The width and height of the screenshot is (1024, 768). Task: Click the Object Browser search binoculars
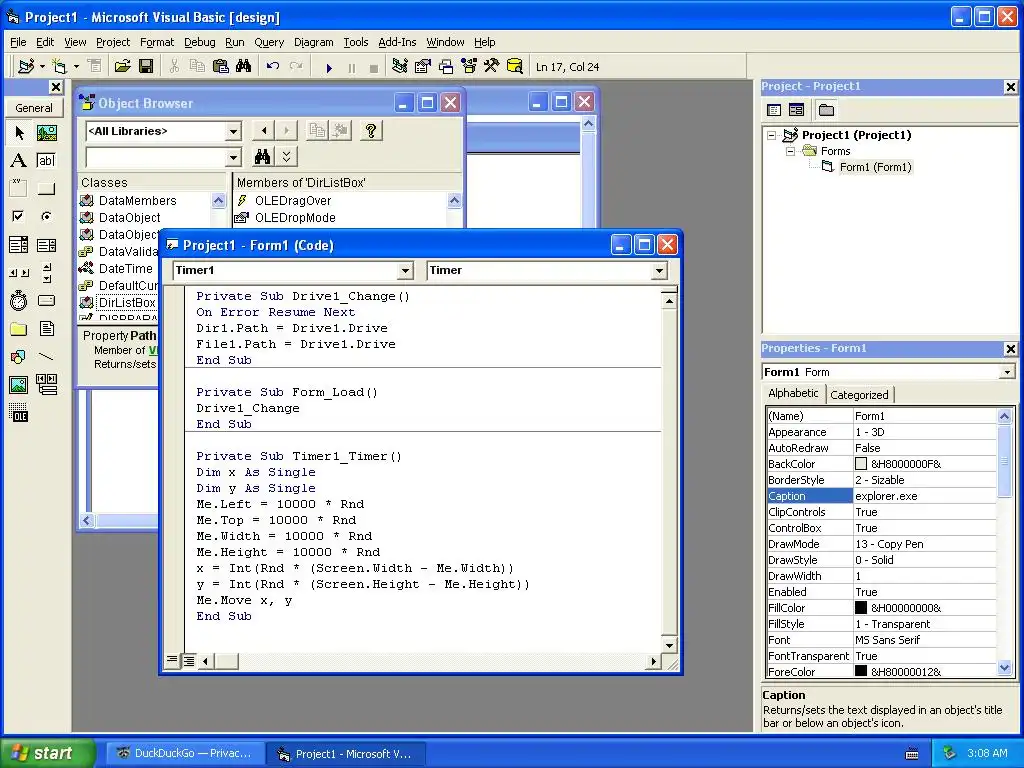point(263,156)
